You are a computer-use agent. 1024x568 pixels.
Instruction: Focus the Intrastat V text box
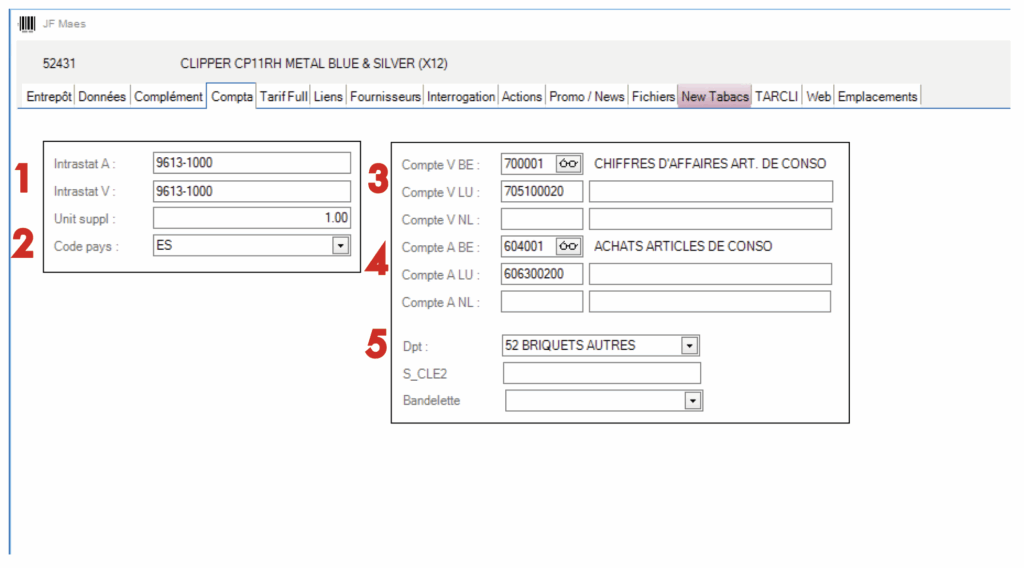coord(251,191)
